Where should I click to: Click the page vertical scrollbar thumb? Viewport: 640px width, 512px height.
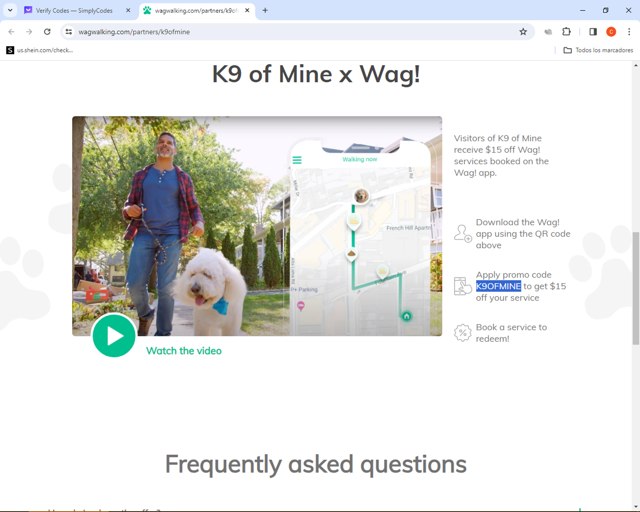pyautogui.click(x=636, y=288)
